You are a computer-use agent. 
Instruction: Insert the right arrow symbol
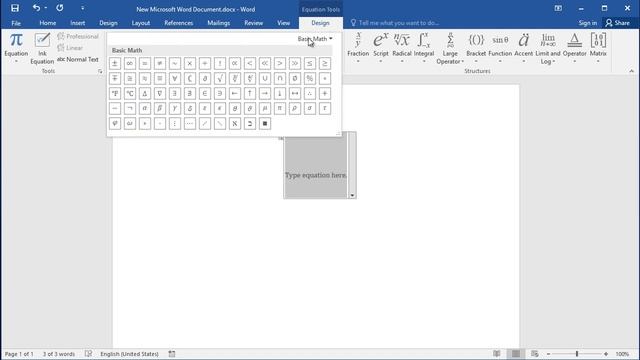265,93
